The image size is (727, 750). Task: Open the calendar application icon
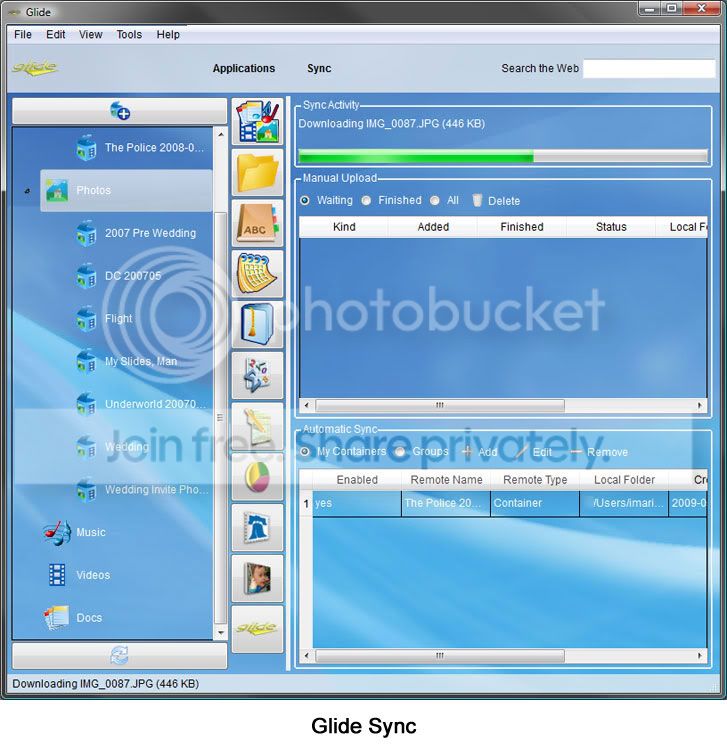click(258, 274)
